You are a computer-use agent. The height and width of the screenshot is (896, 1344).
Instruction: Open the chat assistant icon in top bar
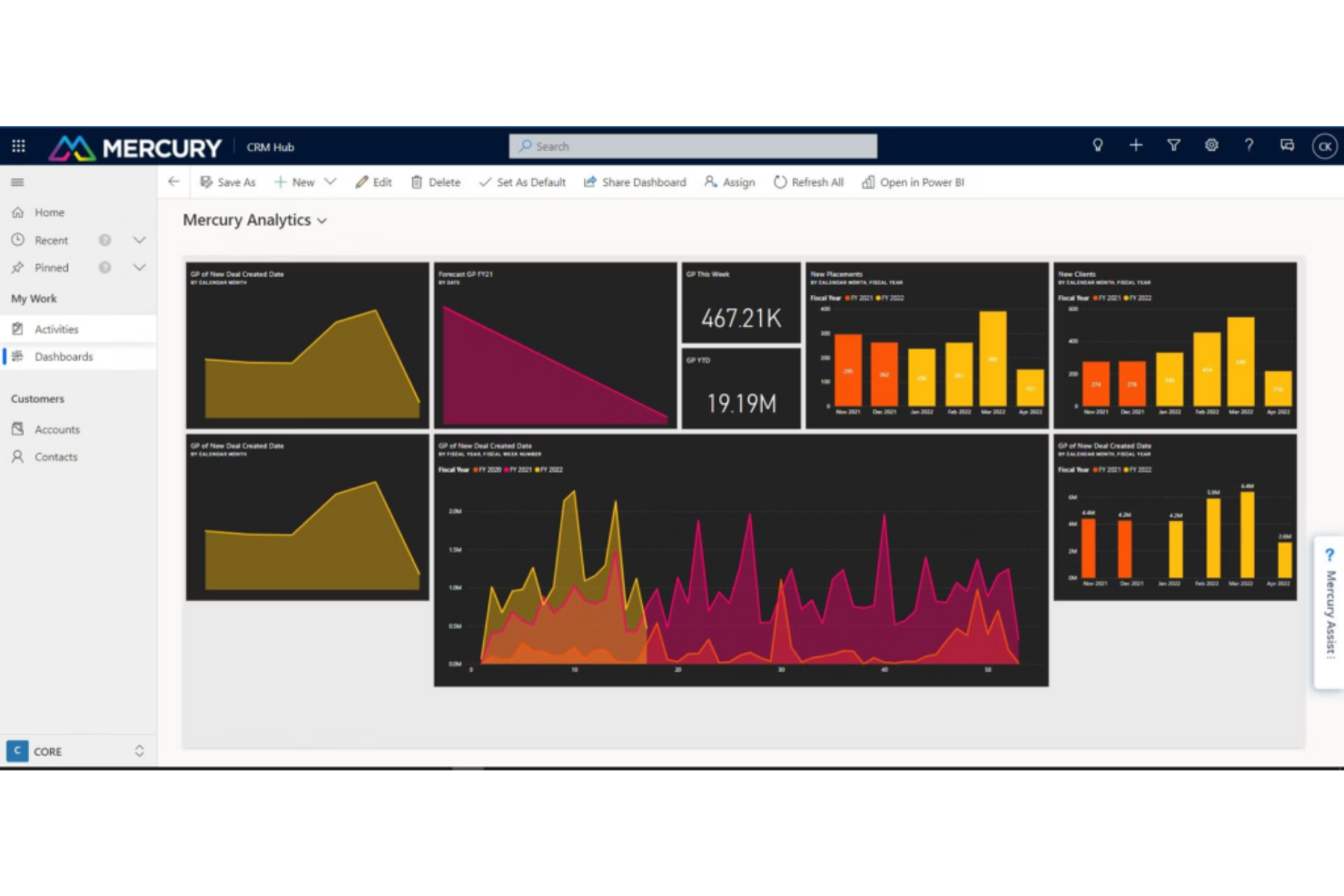pyautogui.click(x=1287, y=145)
